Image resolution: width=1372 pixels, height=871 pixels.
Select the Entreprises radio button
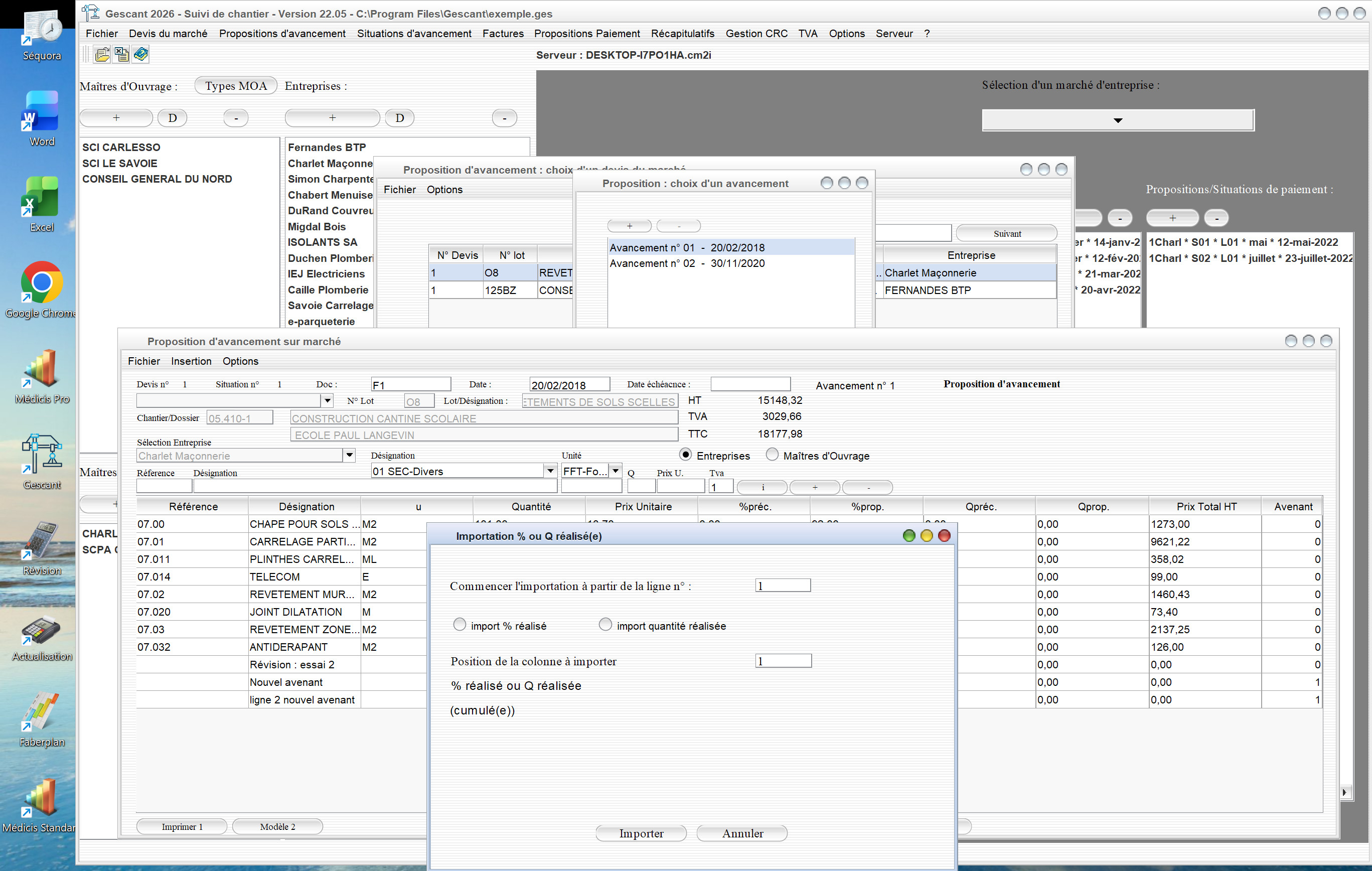pyautogui.click(x=686, y=455)
